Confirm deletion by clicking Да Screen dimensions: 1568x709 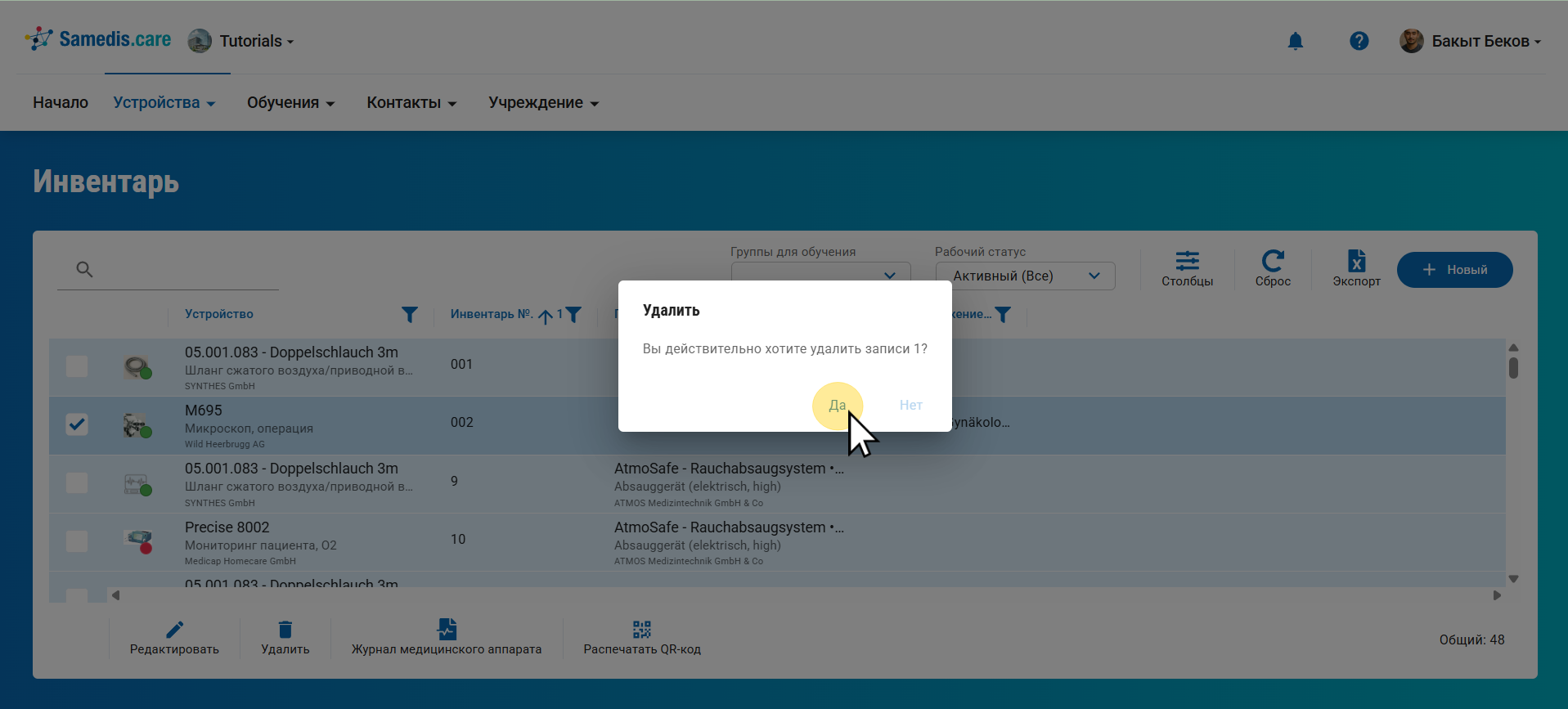[x=837, y=406]
